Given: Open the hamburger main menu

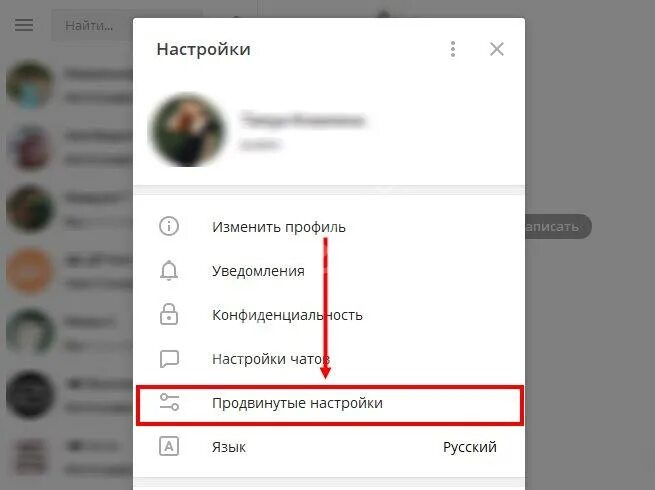Looking at the screenshot, I should tap(24, 25).
